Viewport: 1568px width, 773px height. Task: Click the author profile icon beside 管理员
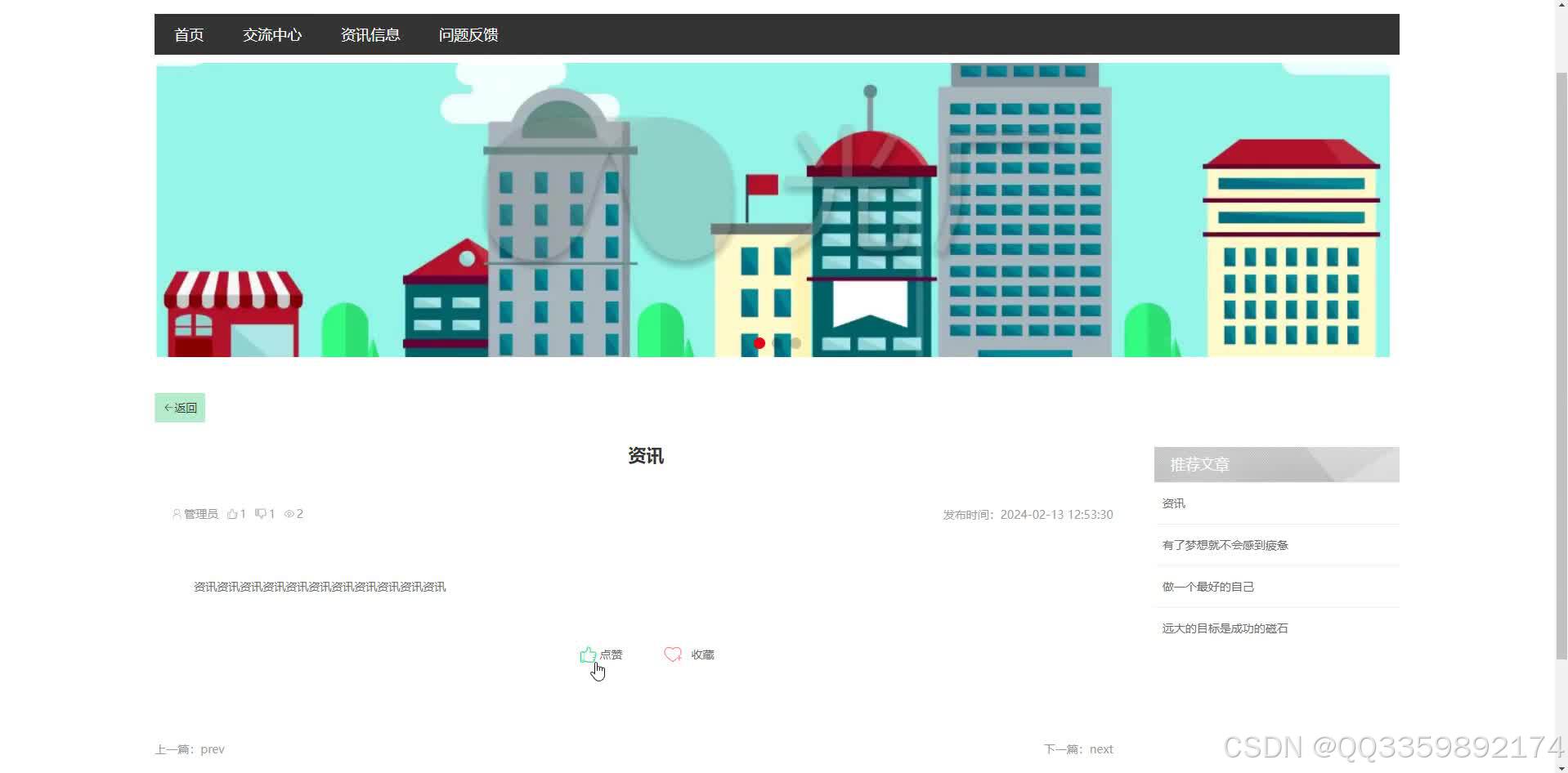[x=176, y=514]
